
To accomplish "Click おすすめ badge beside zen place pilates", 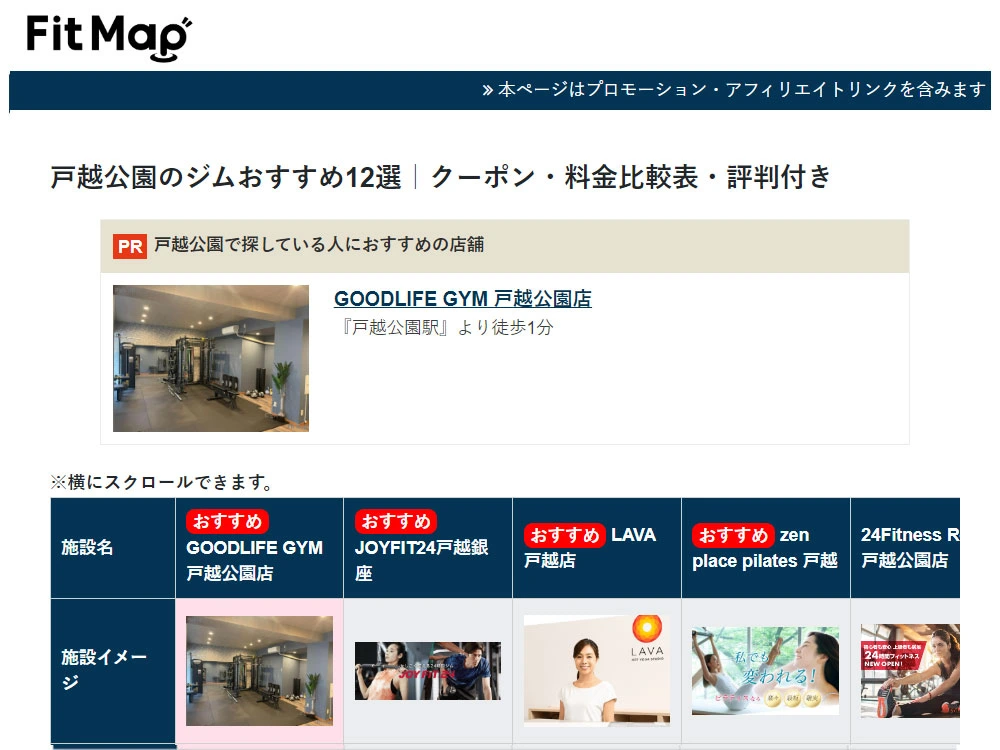I will [733, 535].
